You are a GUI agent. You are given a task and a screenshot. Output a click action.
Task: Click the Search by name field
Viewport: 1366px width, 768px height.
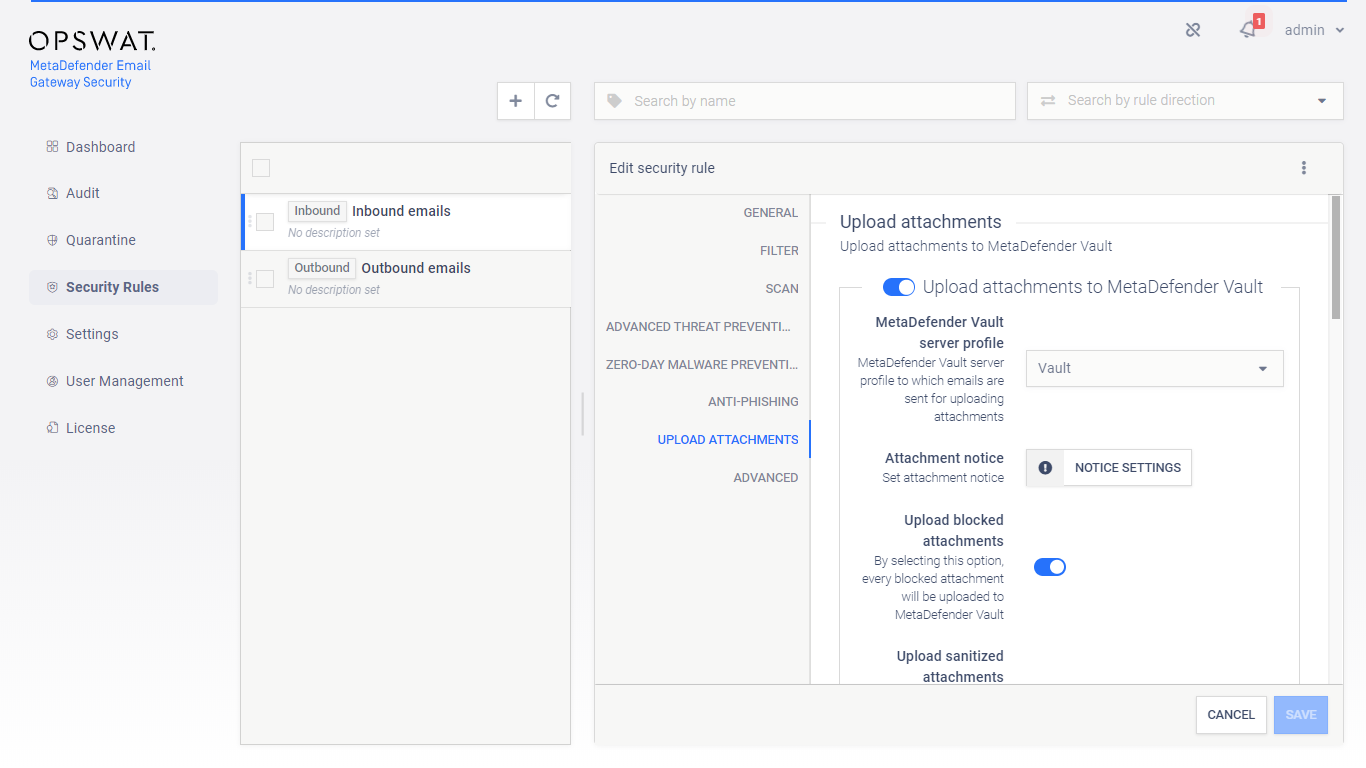tap(805, 101)
